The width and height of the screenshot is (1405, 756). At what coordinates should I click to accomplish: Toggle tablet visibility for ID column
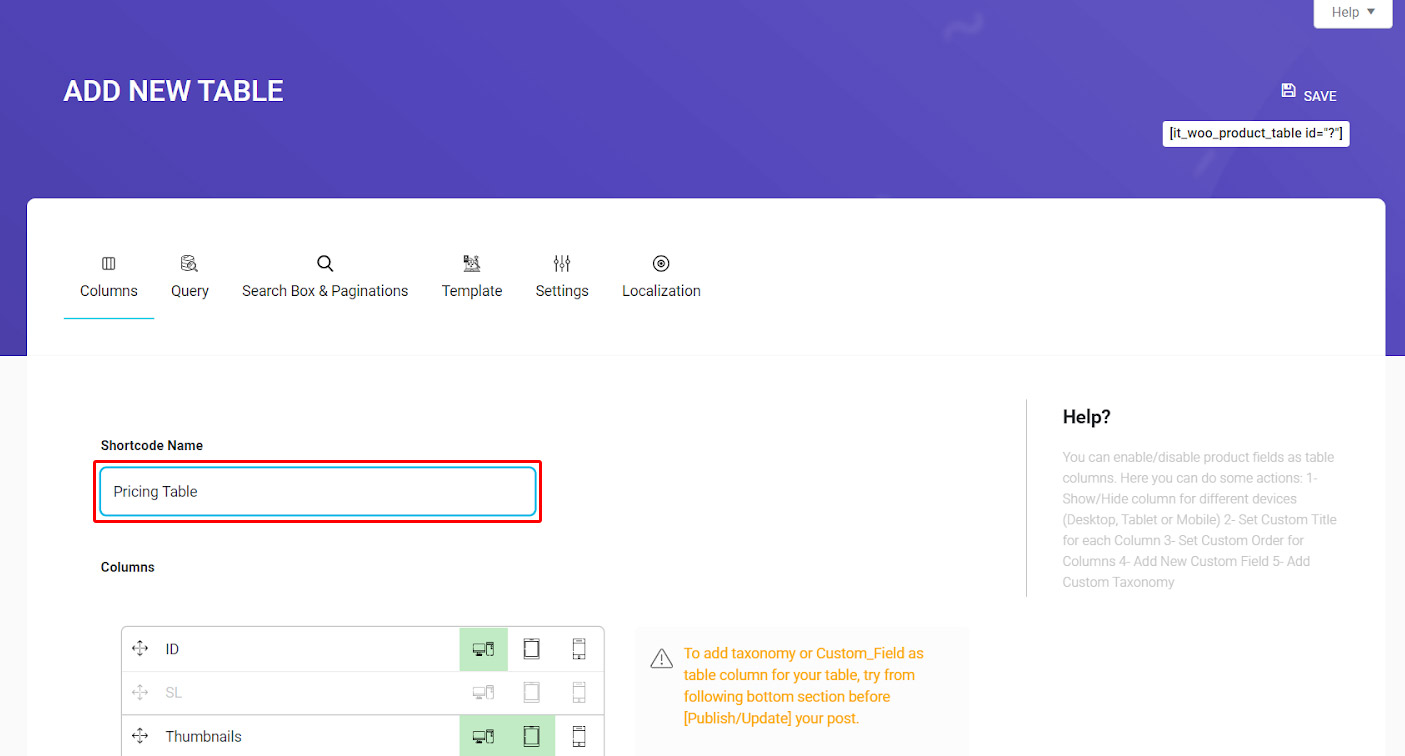point(531,650)
